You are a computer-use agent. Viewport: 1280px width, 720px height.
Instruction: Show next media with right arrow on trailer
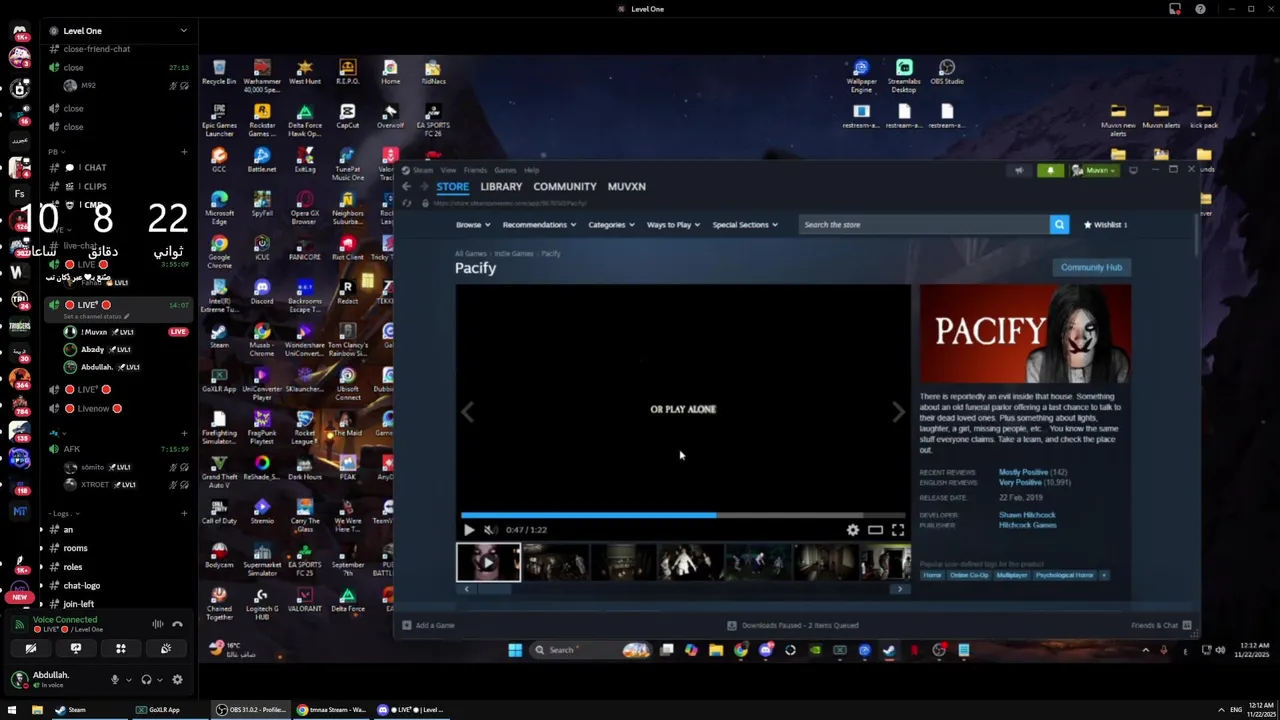[x=898, y=412]
